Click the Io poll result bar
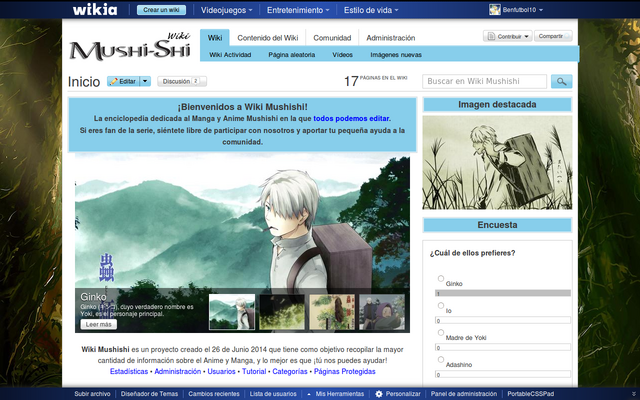Screen dimensions: 640x400 [x=503, y=320]
